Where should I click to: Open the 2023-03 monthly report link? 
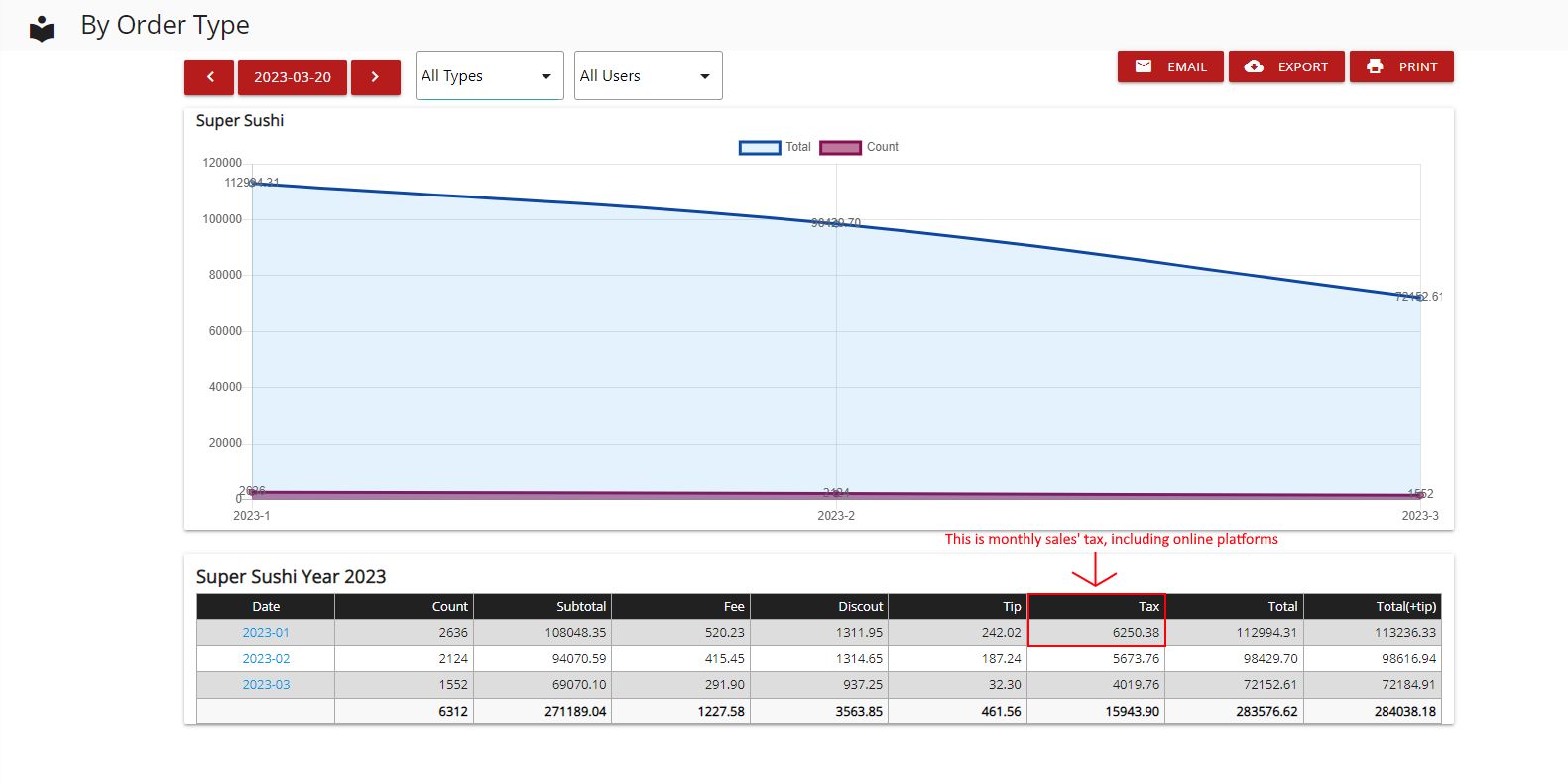point(266,685)
